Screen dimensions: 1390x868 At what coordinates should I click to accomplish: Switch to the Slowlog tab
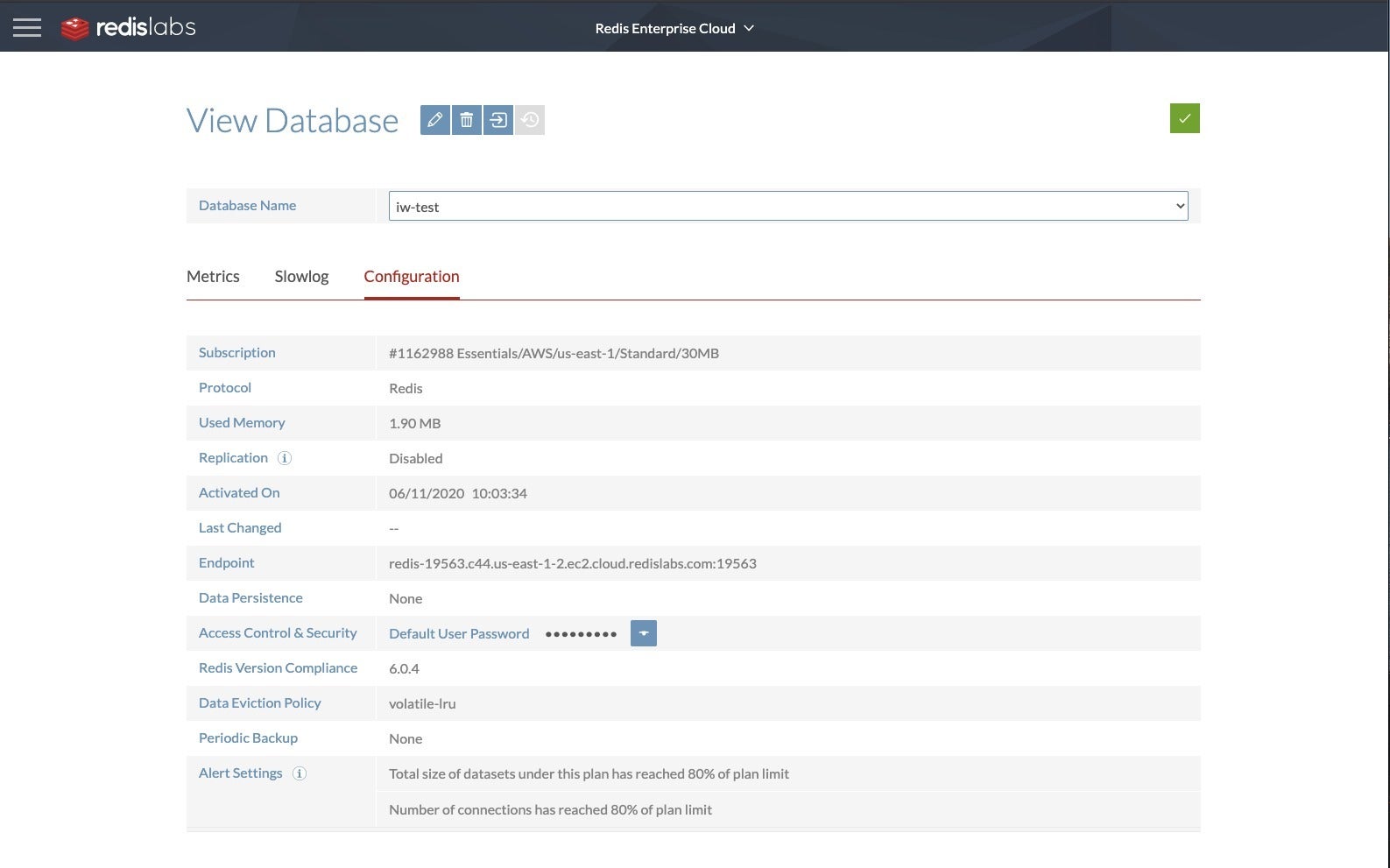coord(301,277)
